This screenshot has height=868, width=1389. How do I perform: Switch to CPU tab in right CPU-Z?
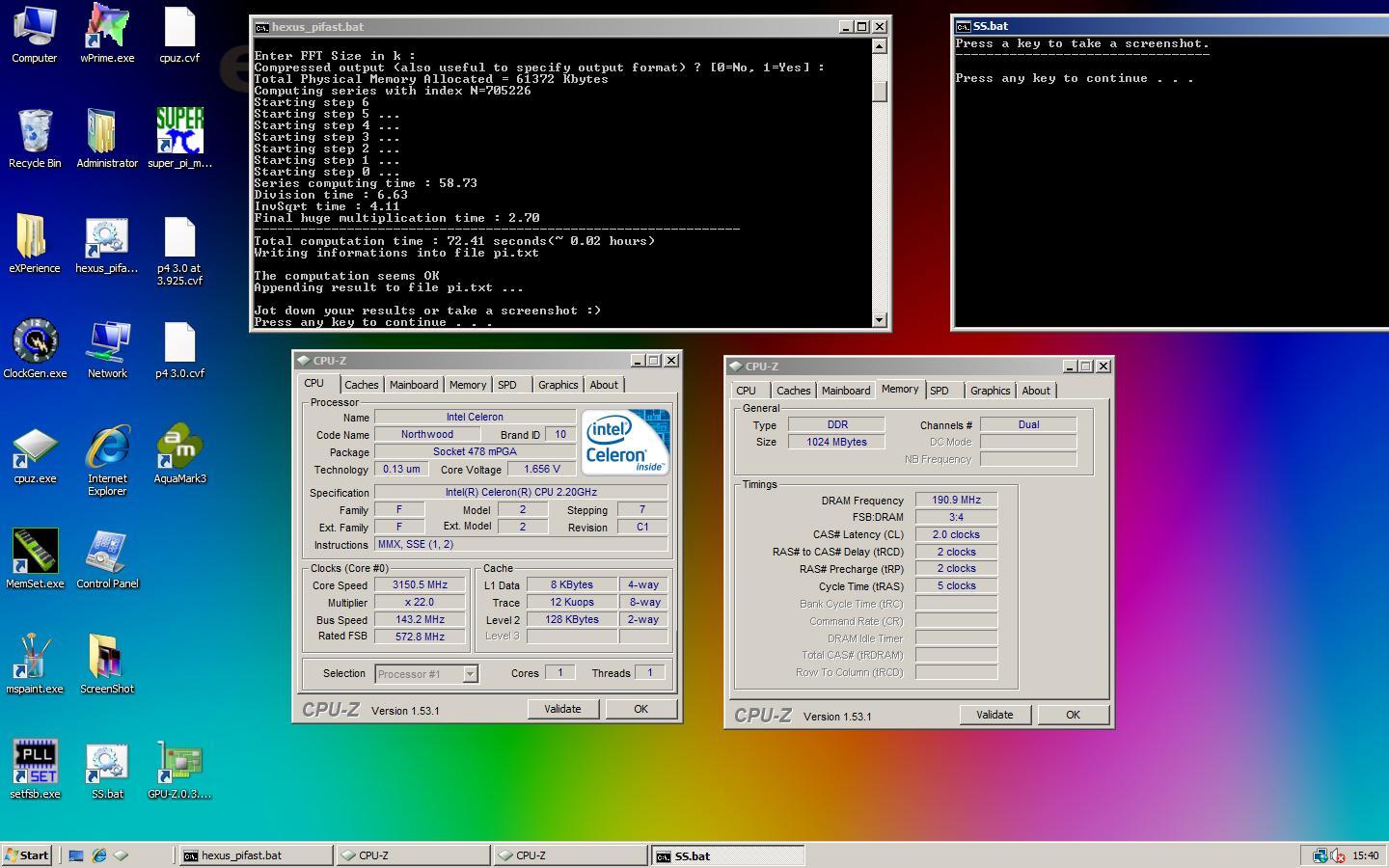[747, 391]
